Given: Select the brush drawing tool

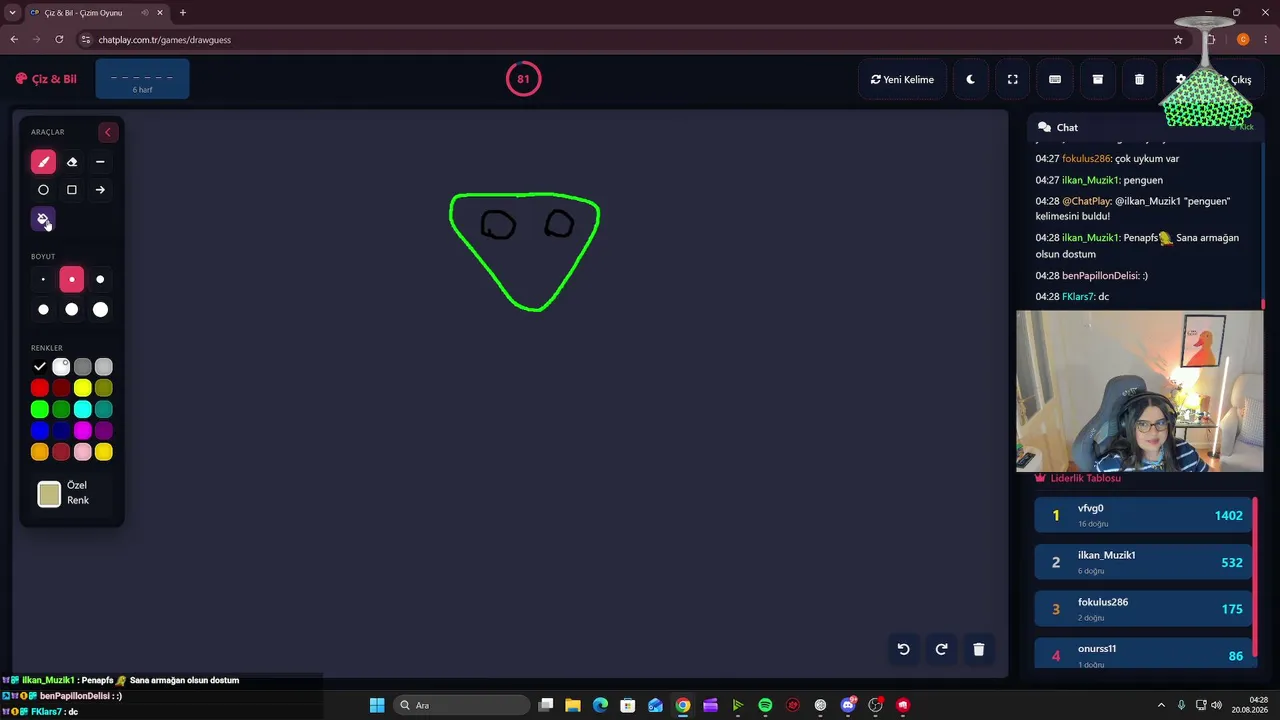Looking at the screenshot, I should click(43, 162).
